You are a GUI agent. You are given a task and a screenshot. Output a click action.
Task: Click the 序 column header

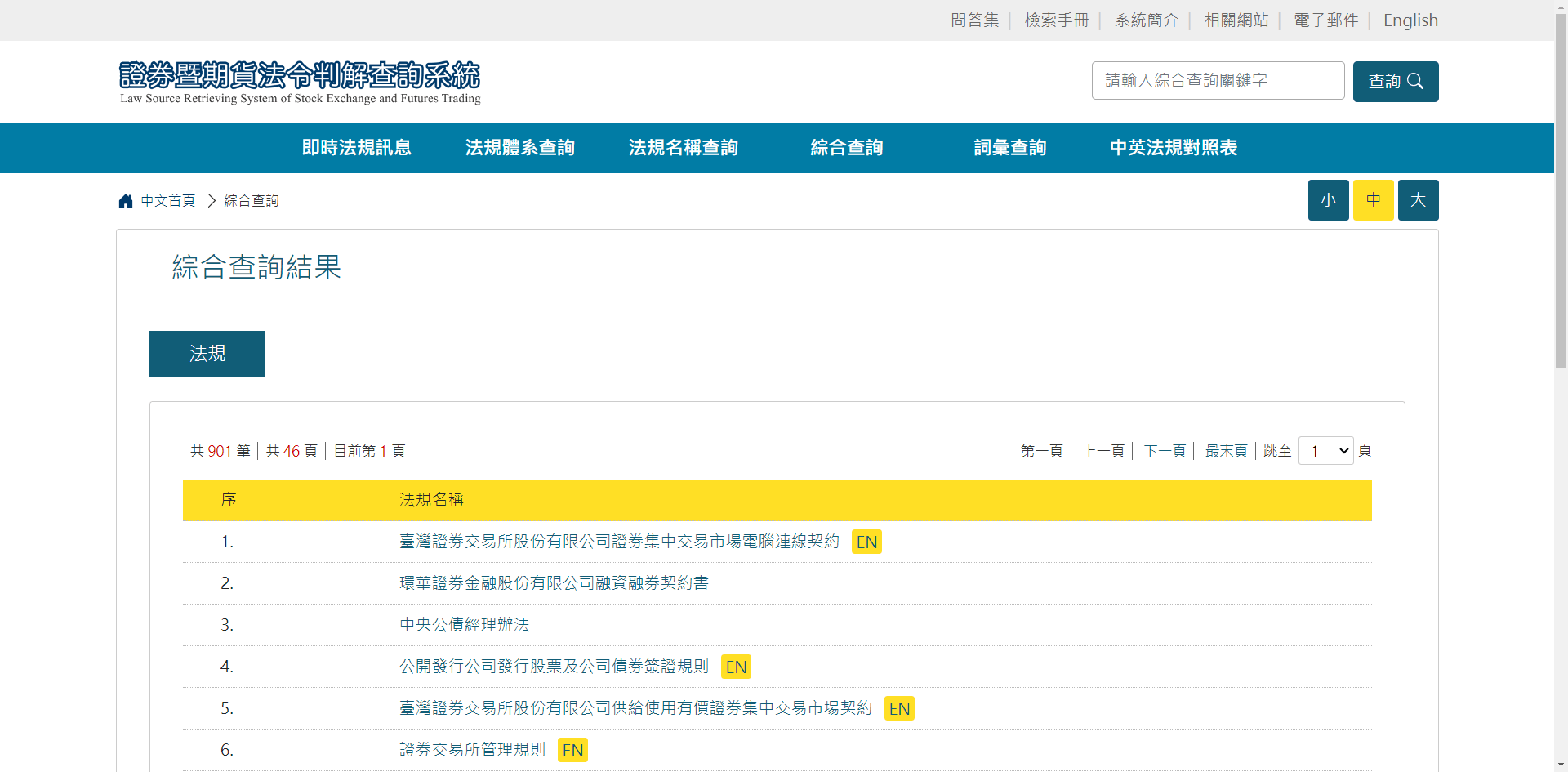coord(229,500)
